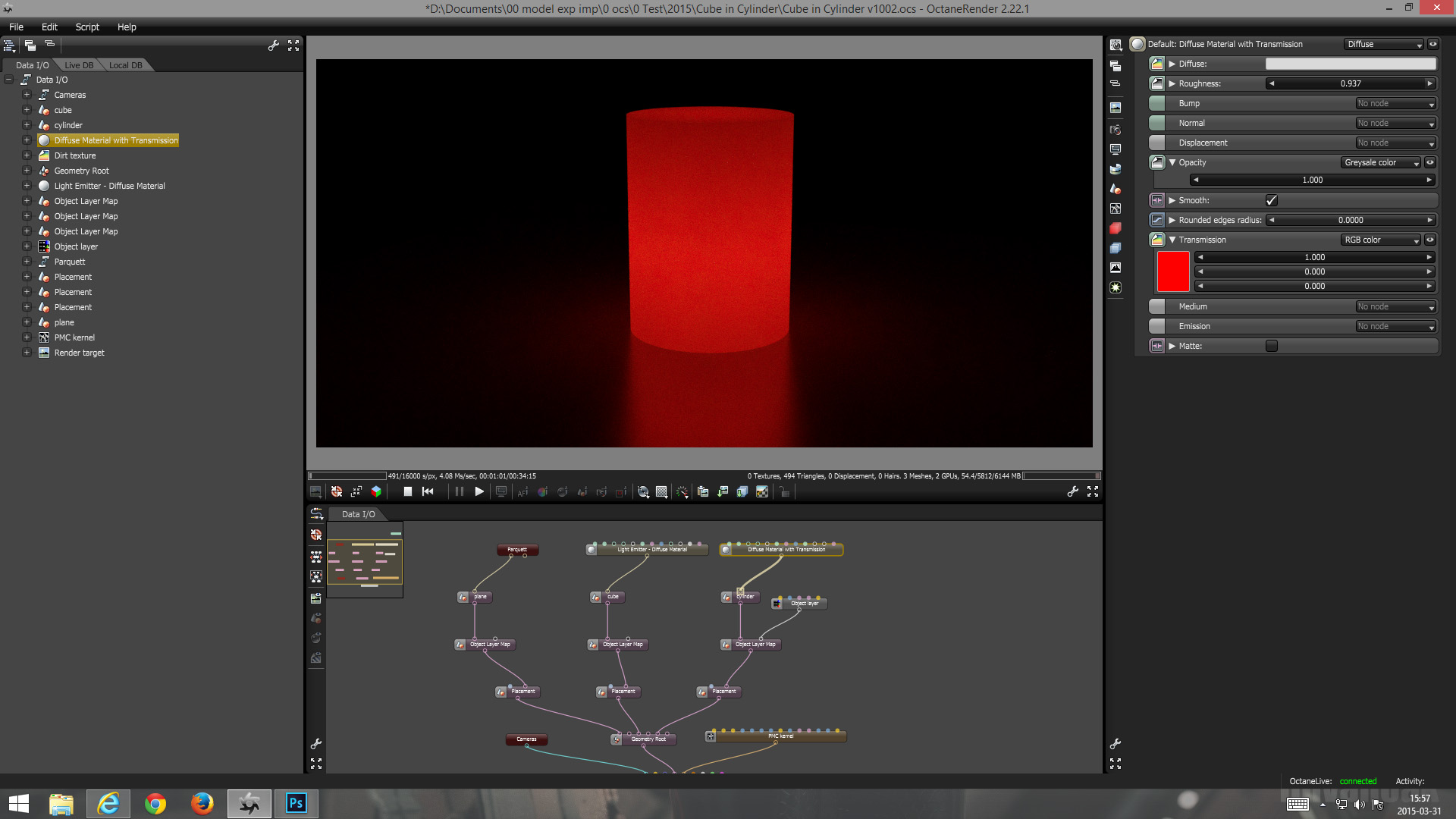
Task: Click the stop render button
Action: pos(407,492)
